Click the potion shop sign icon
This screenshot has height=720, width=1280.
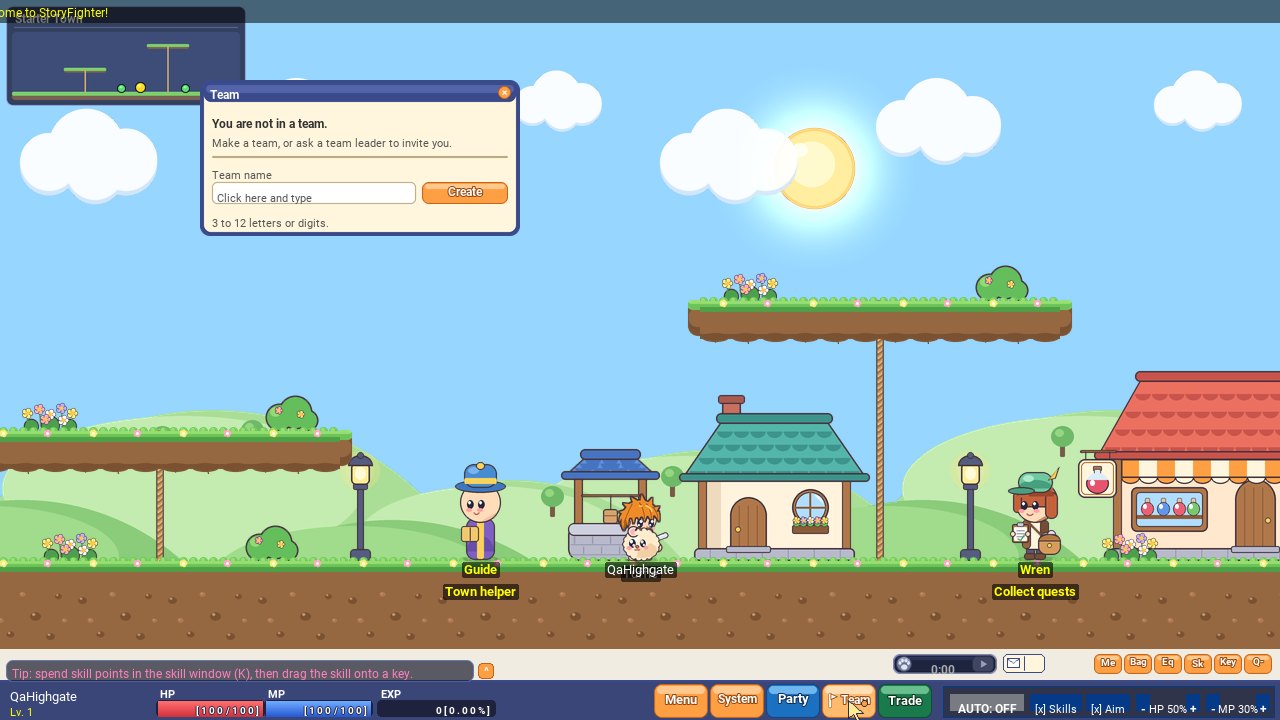tap(1097, 479)
